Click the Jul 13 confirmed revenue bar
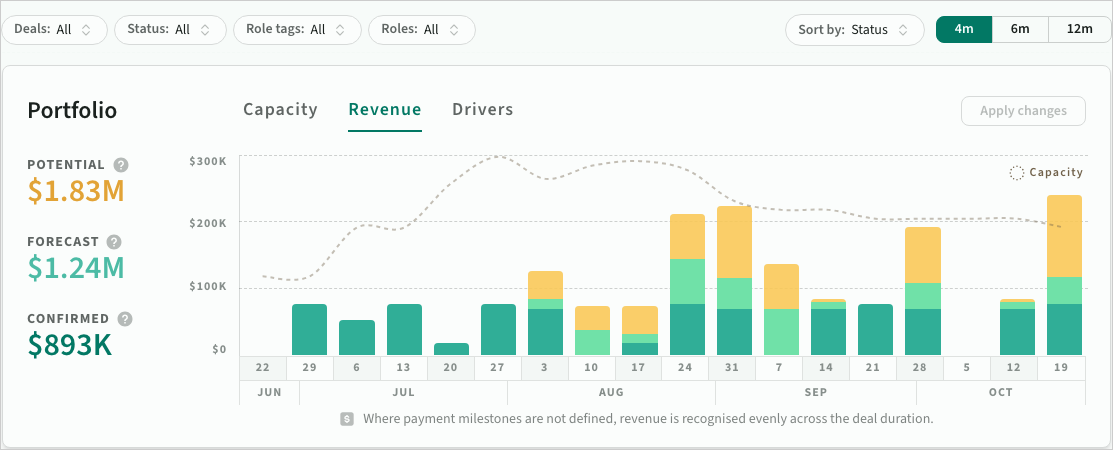 pyautogui.click(x=405, y=329)
